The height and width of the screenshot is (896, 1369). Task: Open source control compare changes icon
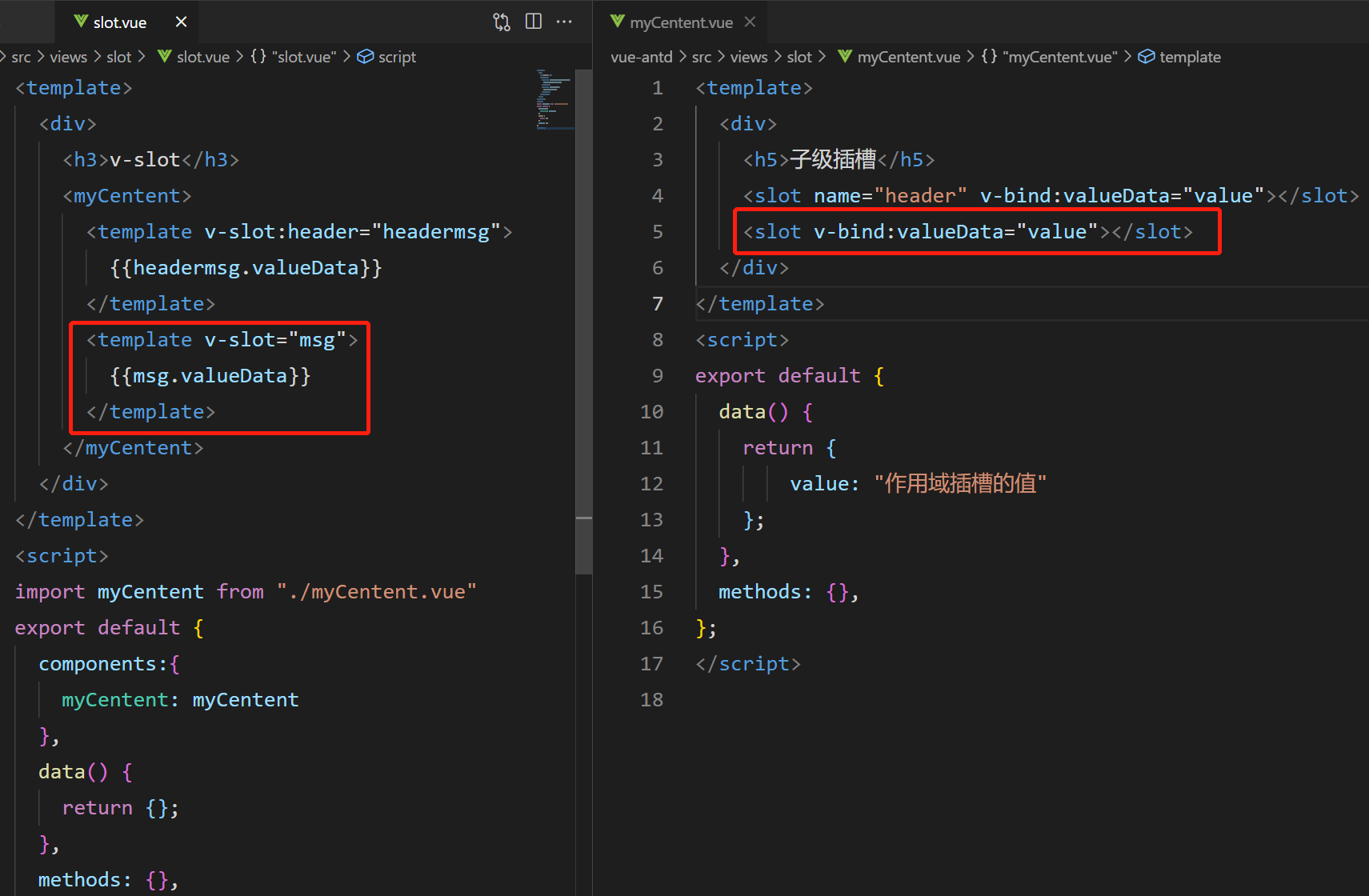pos(502,22)
